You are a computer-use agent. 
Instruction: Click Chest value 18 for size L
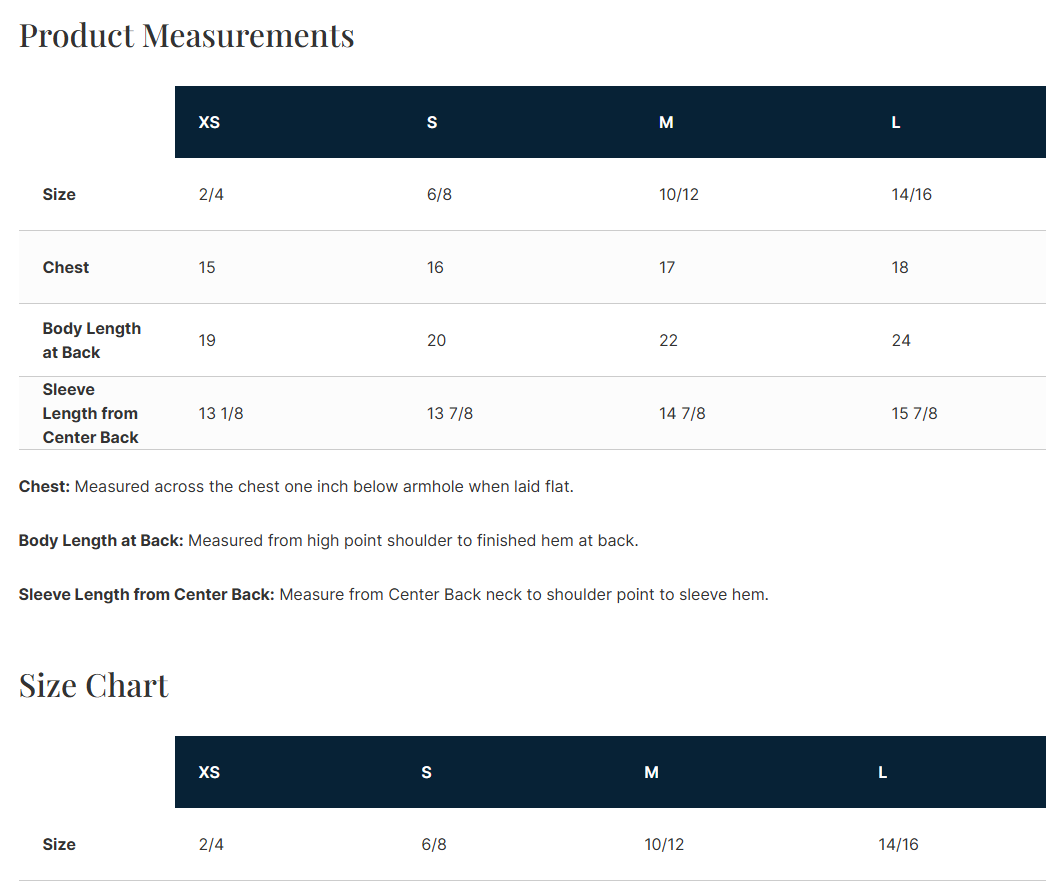[x=900, y=267]
